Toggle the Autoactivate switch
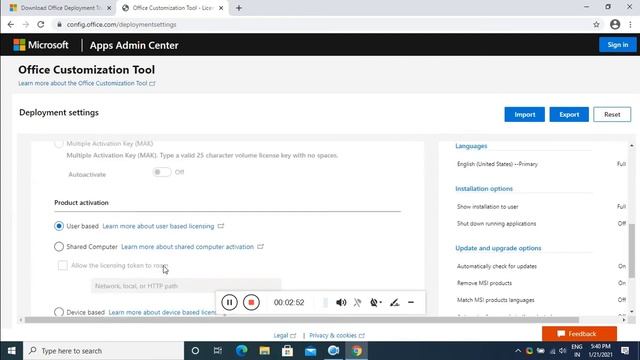Viewport: 640px width, 360px height. click(x=162, y=172)
